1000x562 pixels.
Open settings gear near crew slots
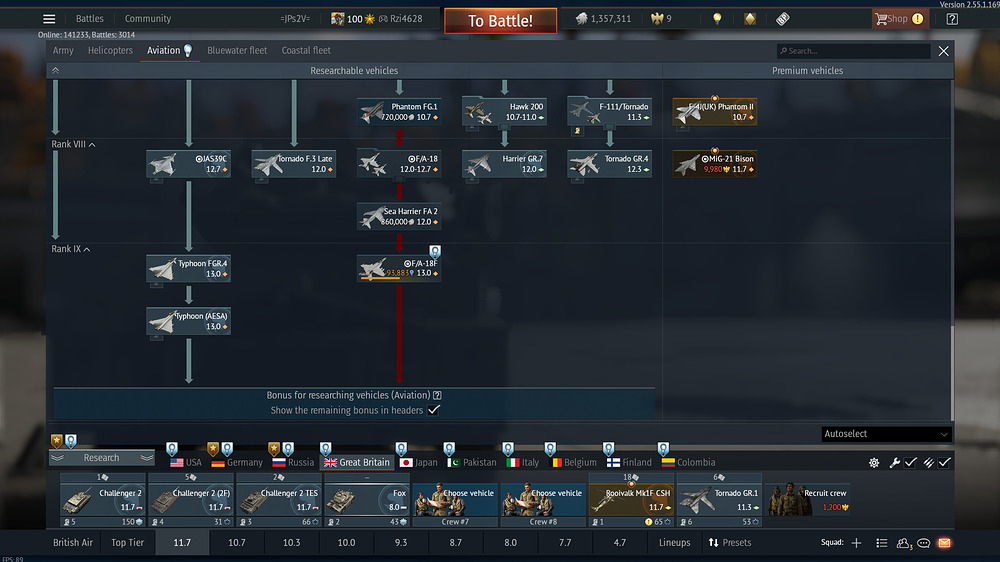point(874,462)
